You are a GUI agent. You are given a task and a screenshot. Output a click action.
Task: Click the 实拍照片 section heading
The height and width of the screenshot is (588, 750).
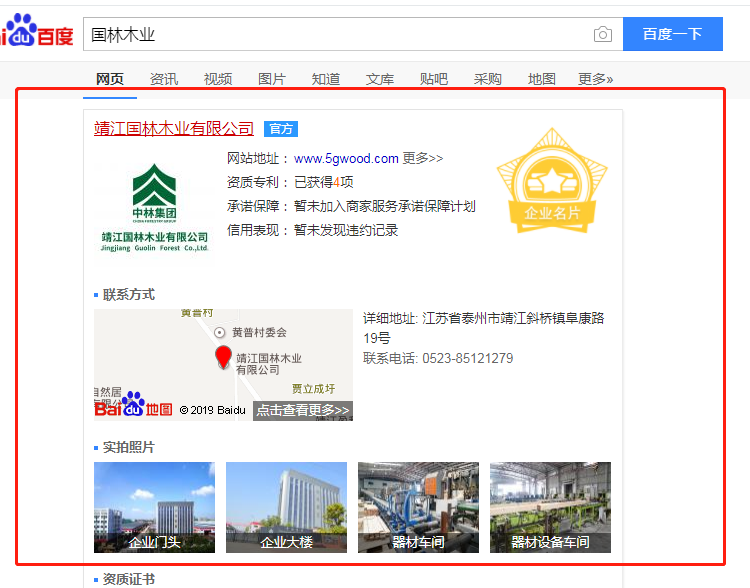tap(129, 447)
